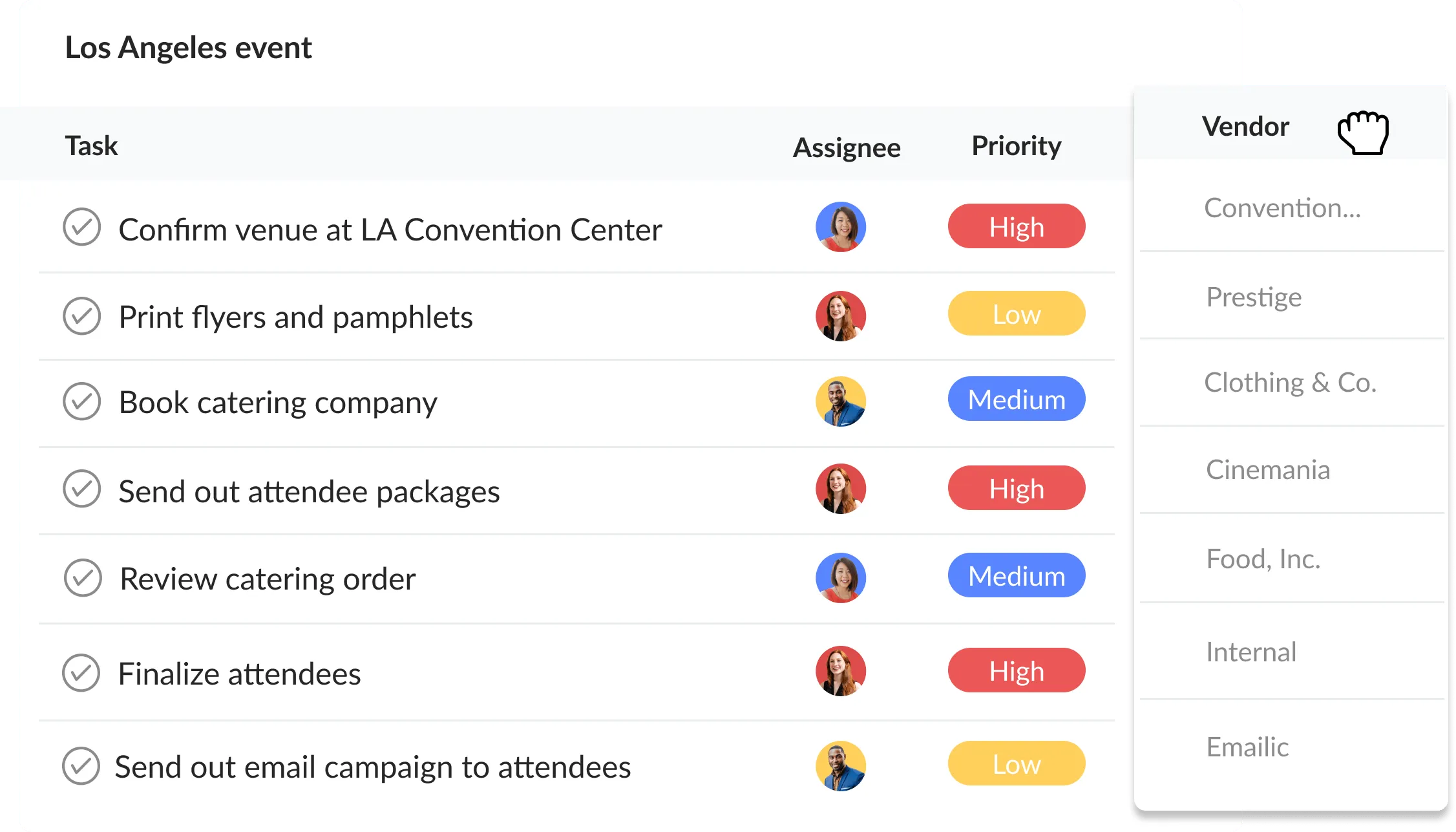Mark Confirm venue at LA Convention Center complete
This screenshot has height=832, width=1456.
pyautogui.click(x=82, y=227)
